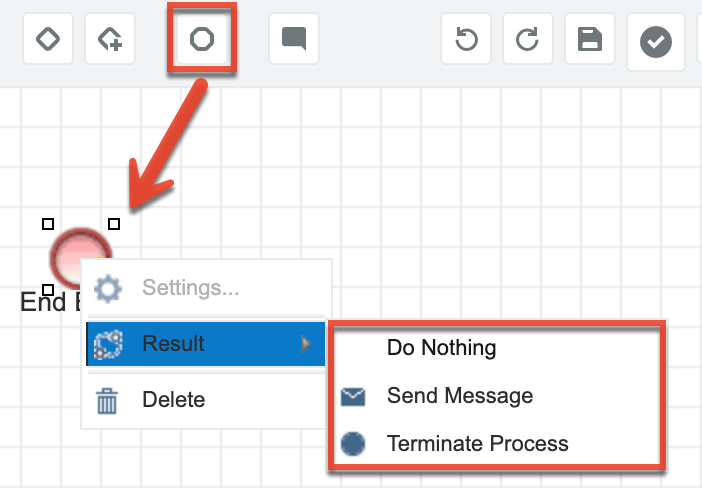The image size is (702, 488).
Task: Select the diamond Gateway tool in toolbar
Action: click(x=48, y=39)
